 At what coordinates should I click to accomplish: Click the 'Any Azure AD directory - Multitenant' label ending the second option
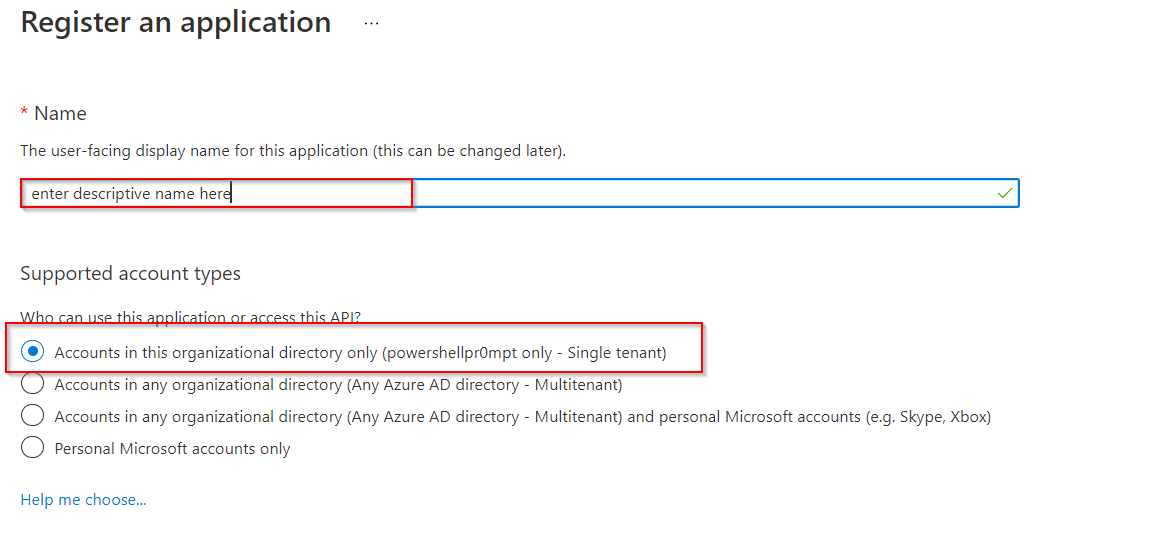[x=485, y=385]
